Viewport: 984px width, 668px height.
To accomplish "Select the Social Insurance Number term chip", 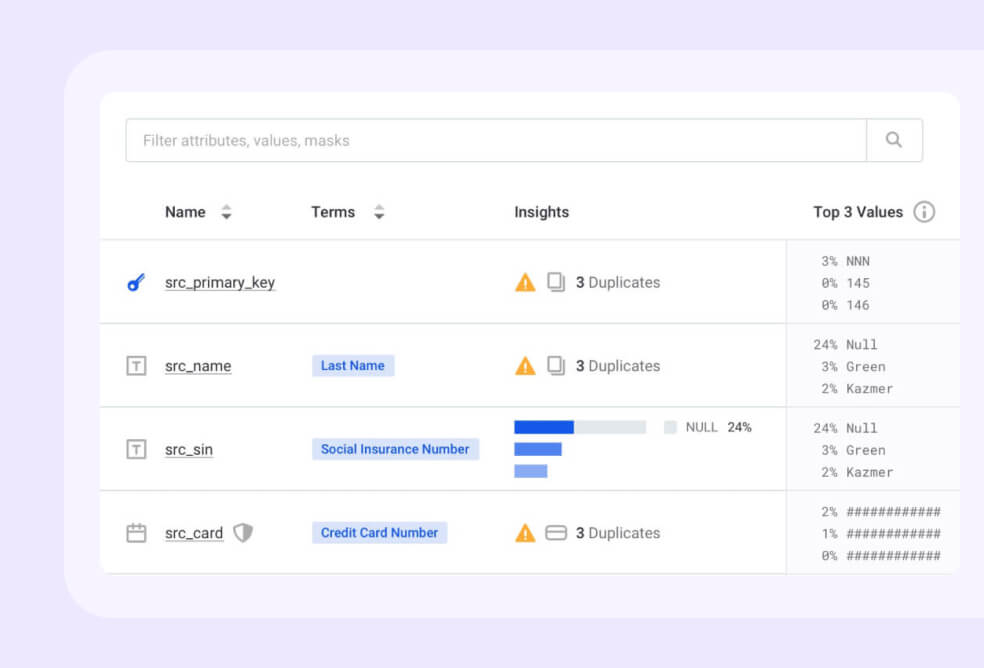I will 395,449.
